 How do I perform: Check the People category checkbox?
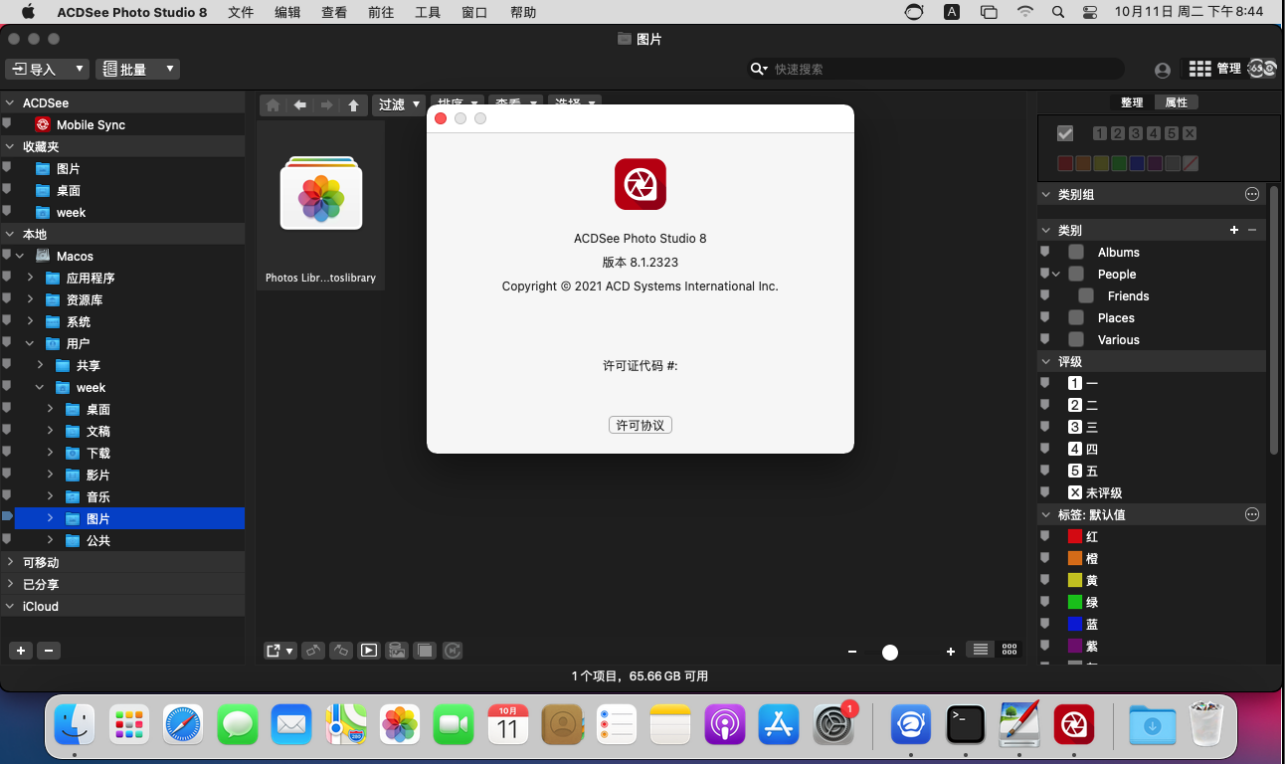tap(1076, 274)
